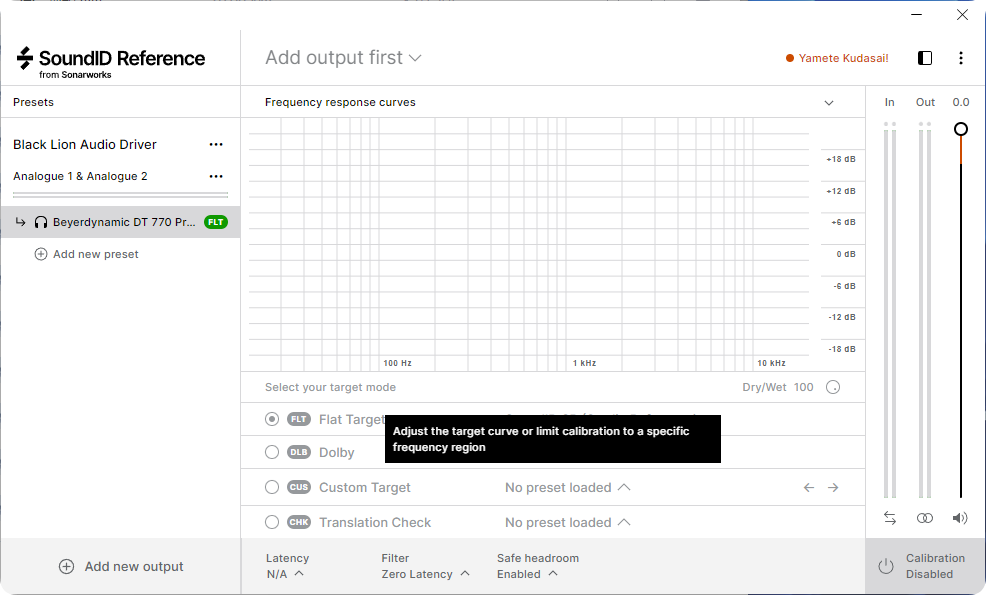Load next custom target preset arrow
Screen dimensions: 986x595
tap(833, 487)
